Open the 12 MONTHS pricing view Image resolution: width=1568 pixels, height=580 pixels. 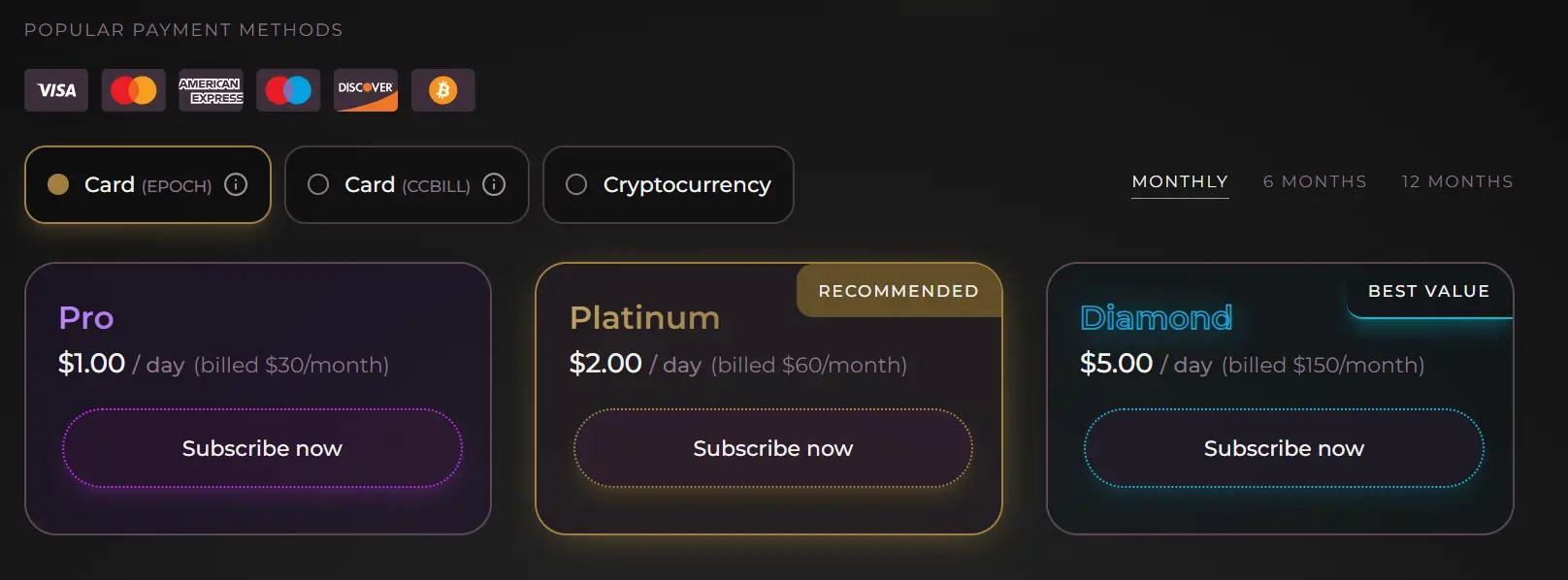pos(1455,181)
